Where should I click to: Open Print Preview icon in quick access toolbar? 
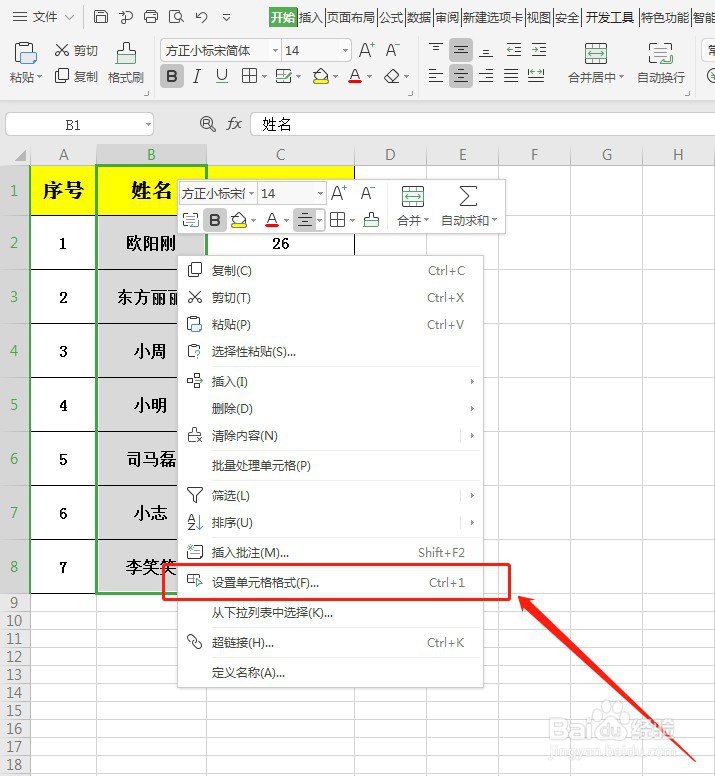(x=176, y=17)
